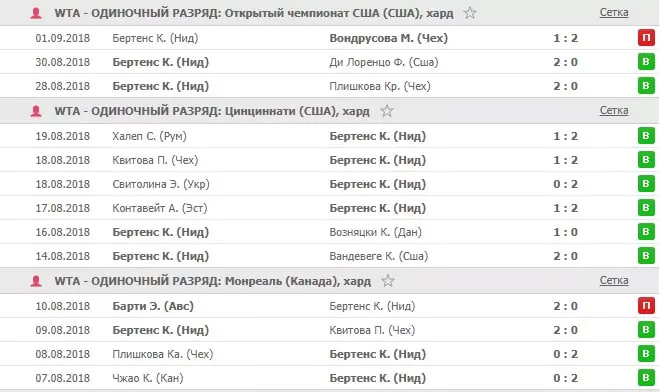
Task: Click the 2 : 0 score in Барти row
Action: 565,307
